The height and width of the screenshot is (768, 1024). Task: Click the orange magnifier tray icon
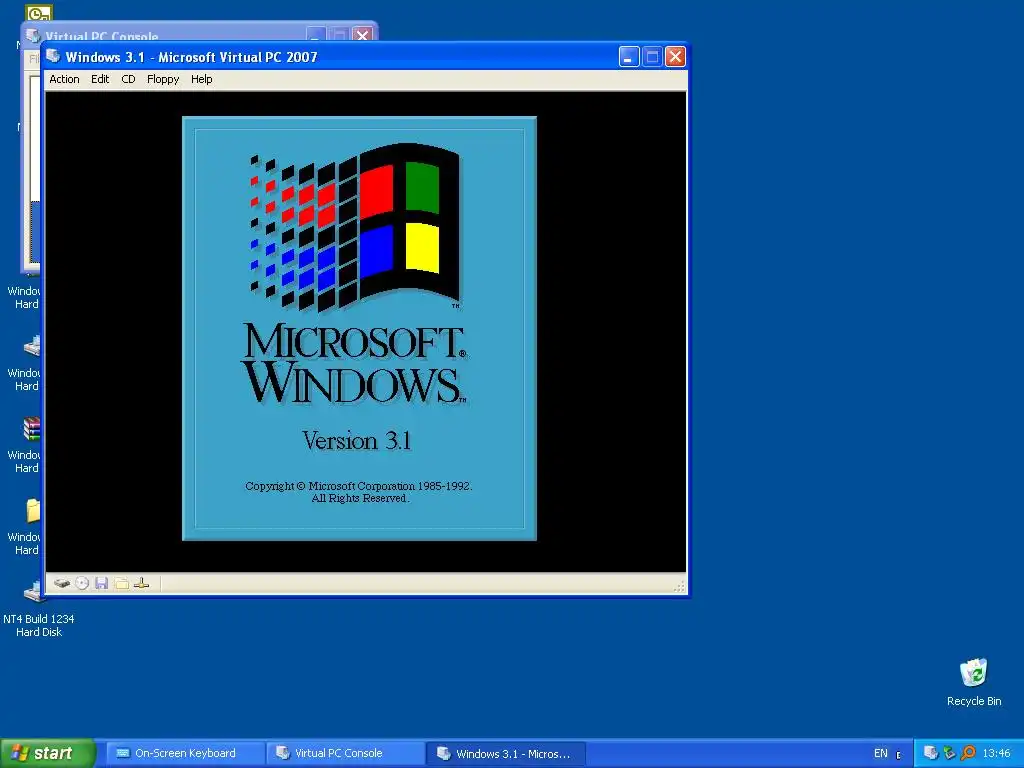tap(968, 753)
